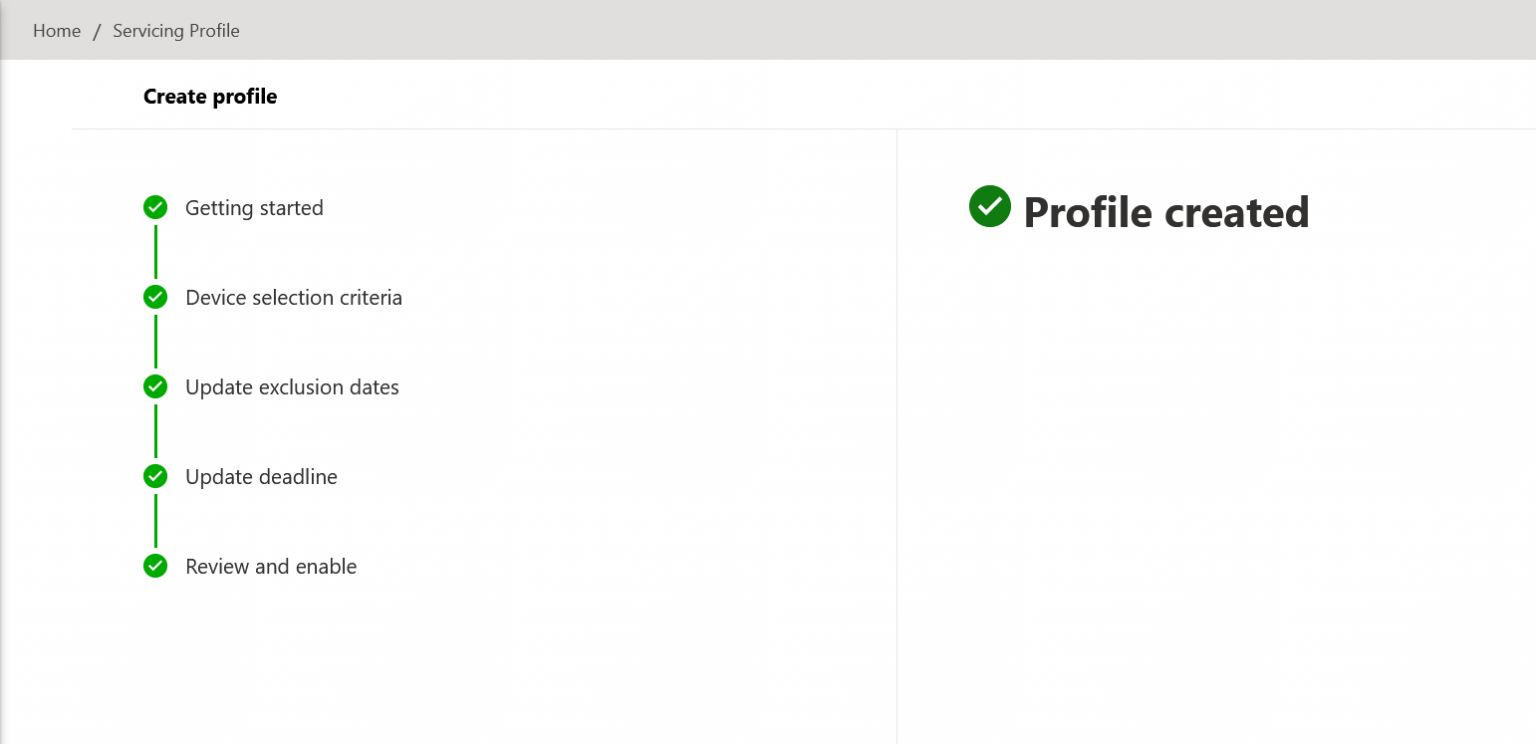Image resolution: width=1536 pixels, height=744 pixels.
Task: Click progress line below Device selection criteria
Action: 155,342
